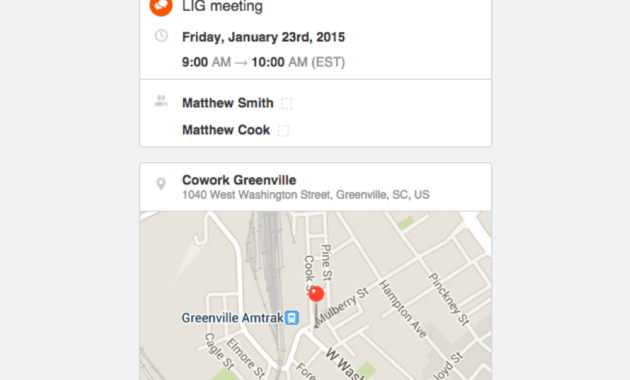
Task: Open the LIG meeting title
Action: click(x=222, y=6)
